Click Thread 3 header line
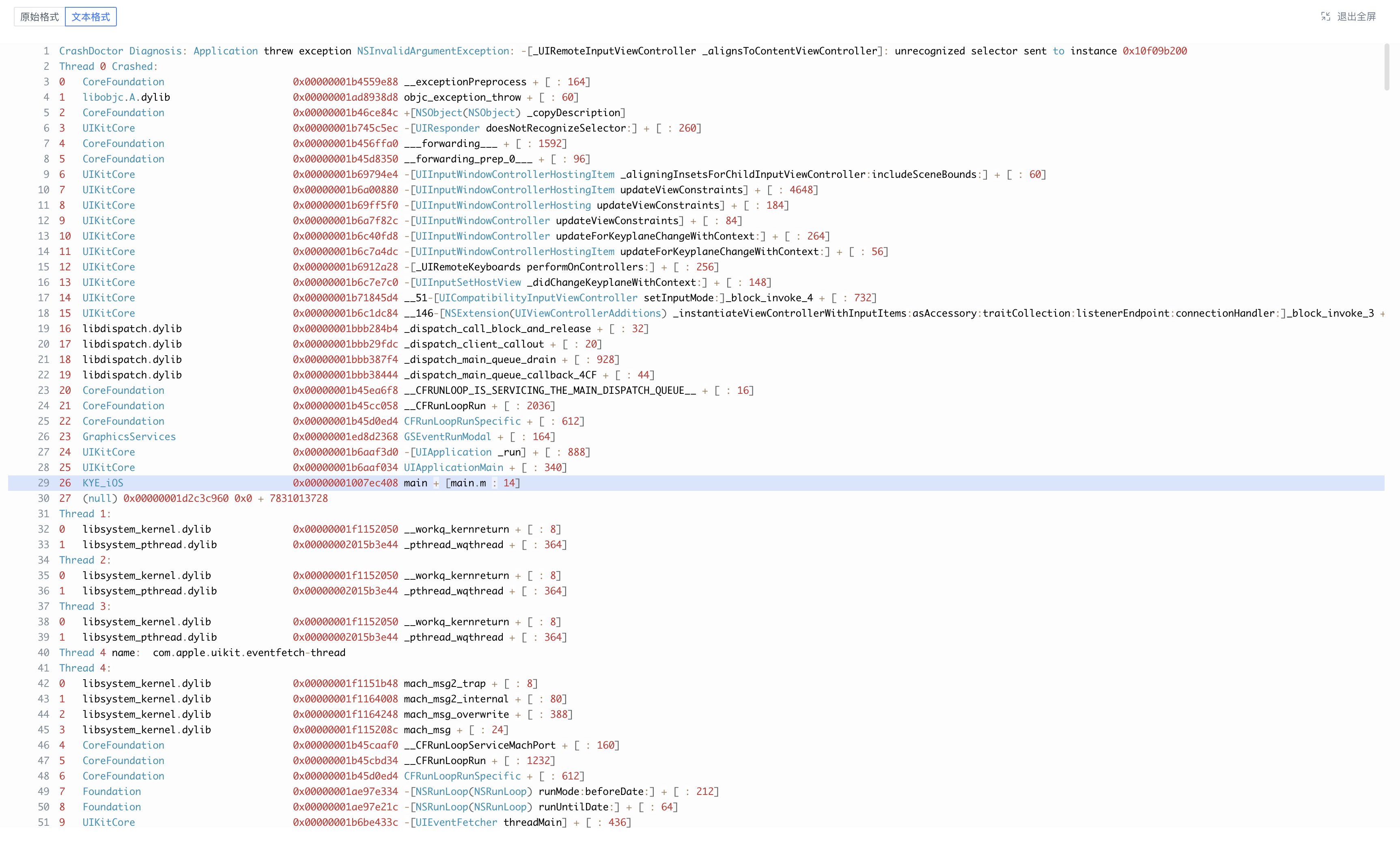This screenshot has height=868, width=1400. click(x=85, y=606)
